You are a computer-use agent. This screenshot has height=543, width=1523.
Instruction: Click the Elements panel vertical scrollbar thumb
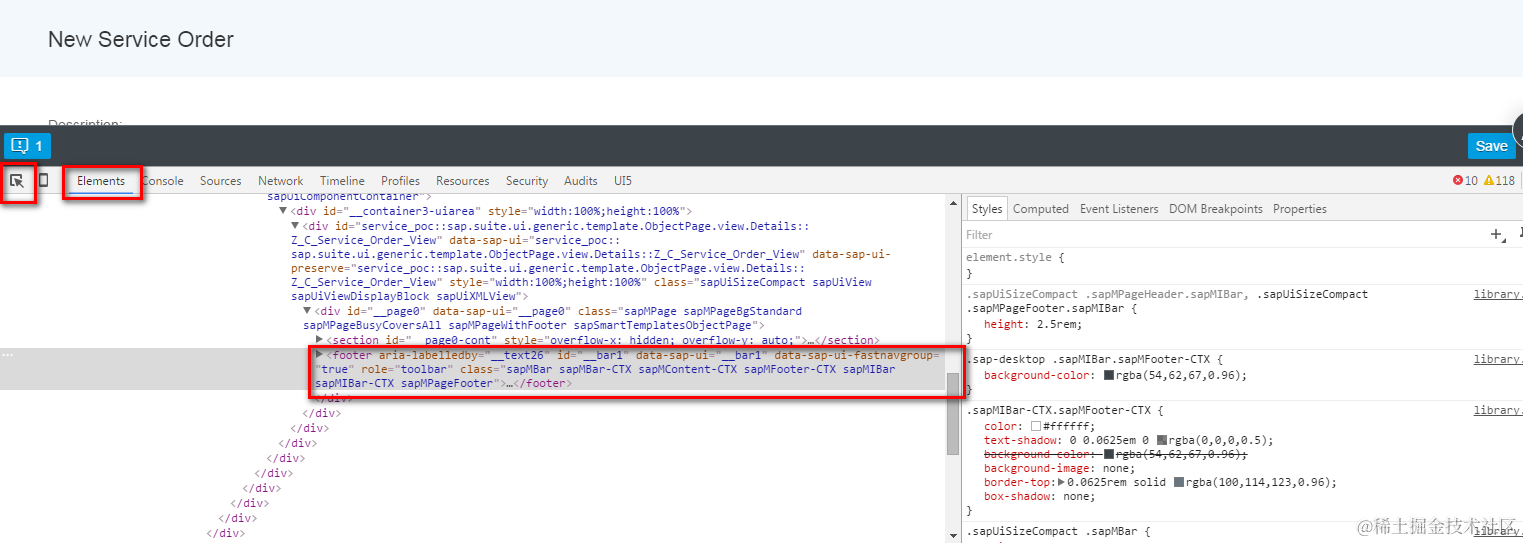[953, 413]
